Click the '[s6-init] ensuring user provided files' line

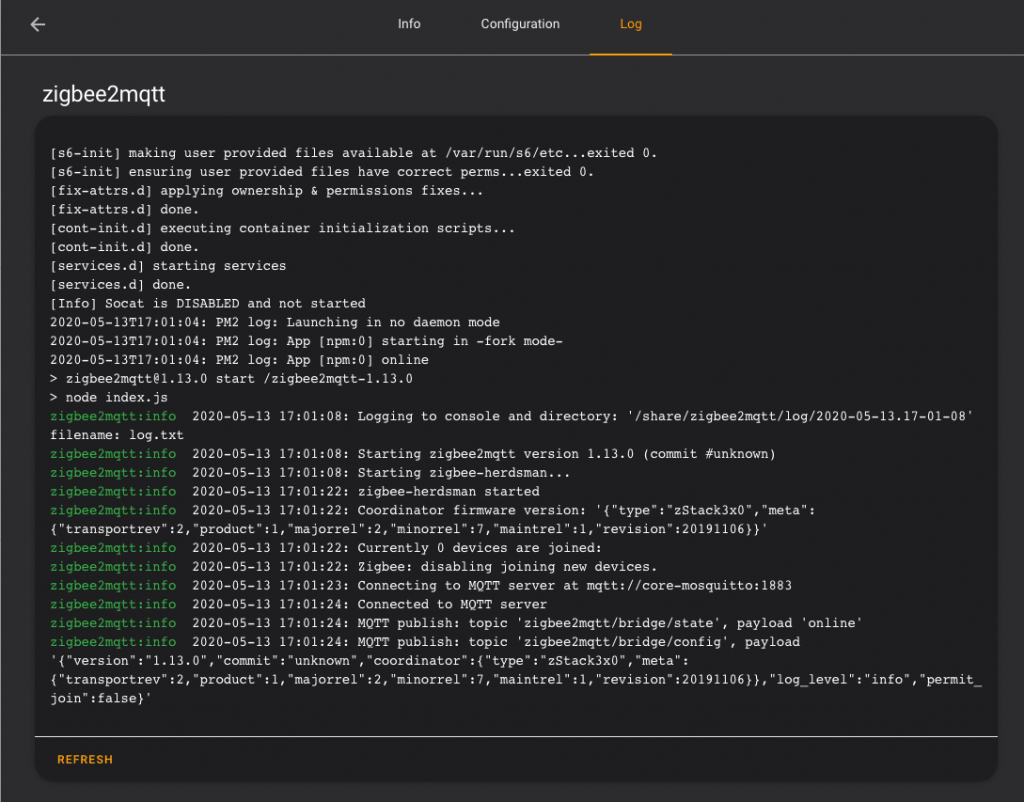point(321,172)
